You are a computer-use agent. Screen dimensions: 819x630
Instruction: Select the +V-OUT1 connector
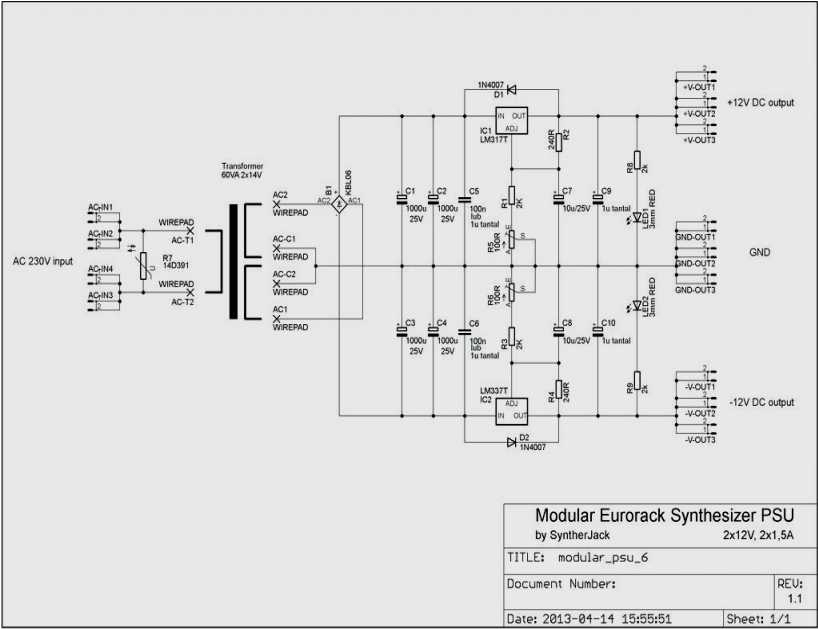(695, 78)
